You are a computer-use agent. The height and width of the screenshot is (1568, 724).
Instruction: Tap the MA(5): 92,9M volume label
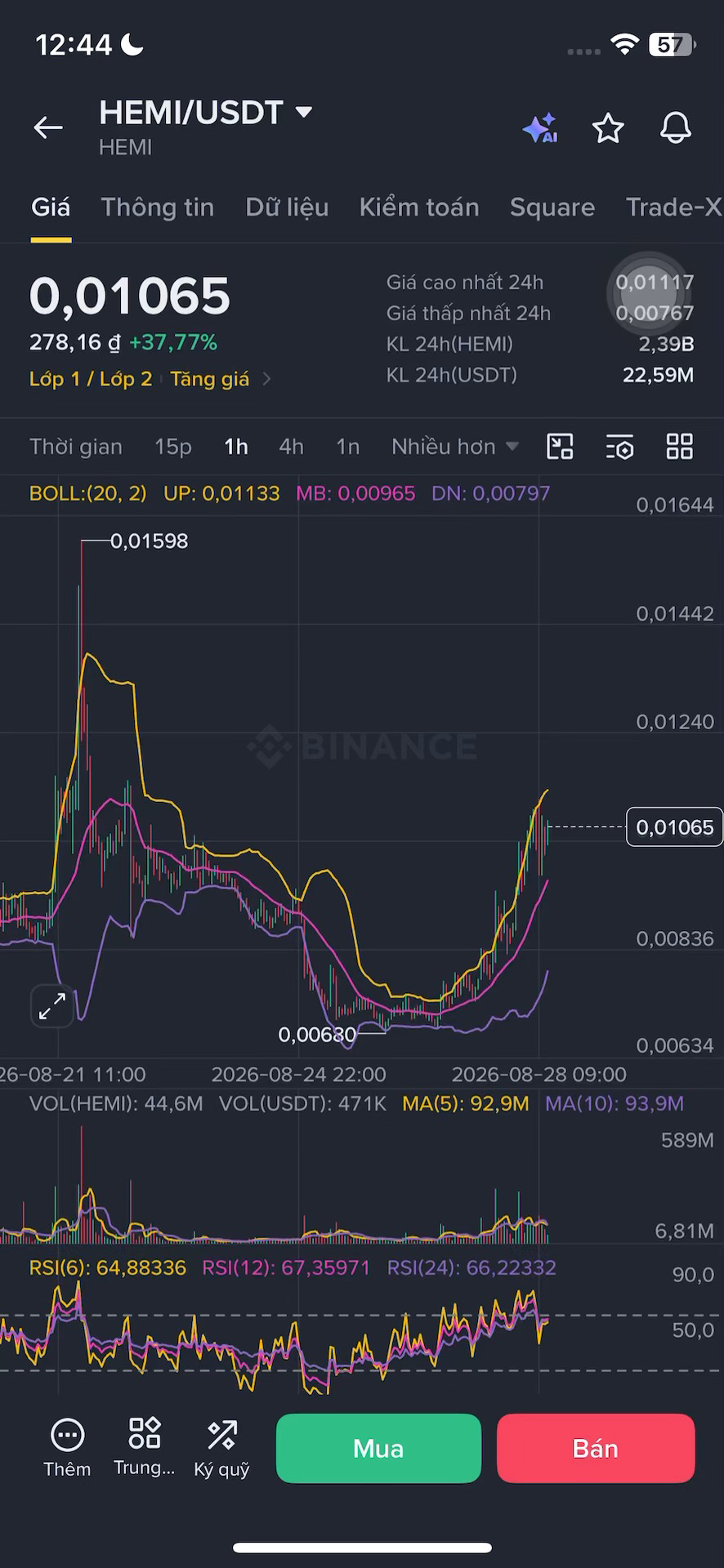(x=466, y=1104)
